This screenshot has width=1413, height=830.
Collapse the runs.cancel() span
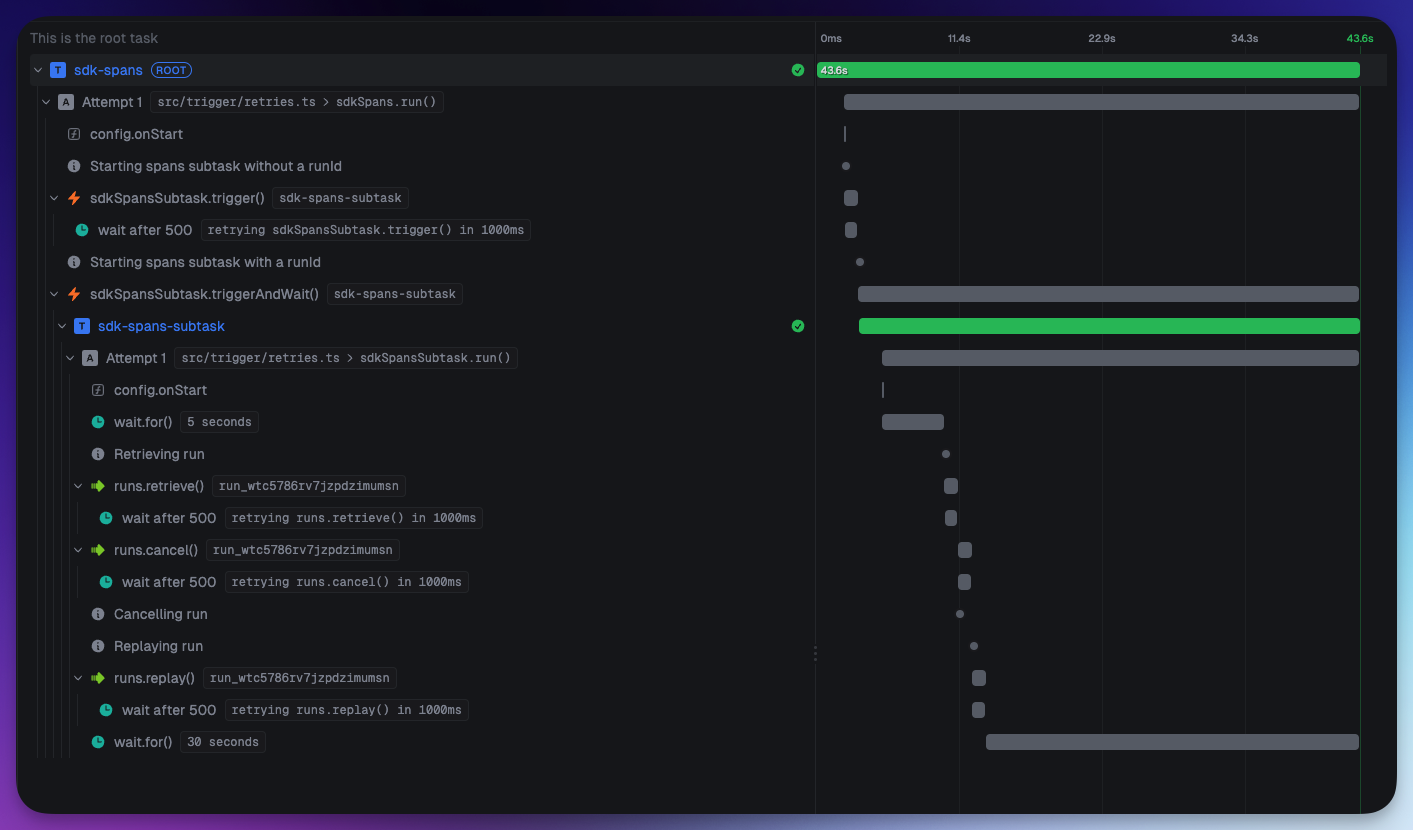78,550
